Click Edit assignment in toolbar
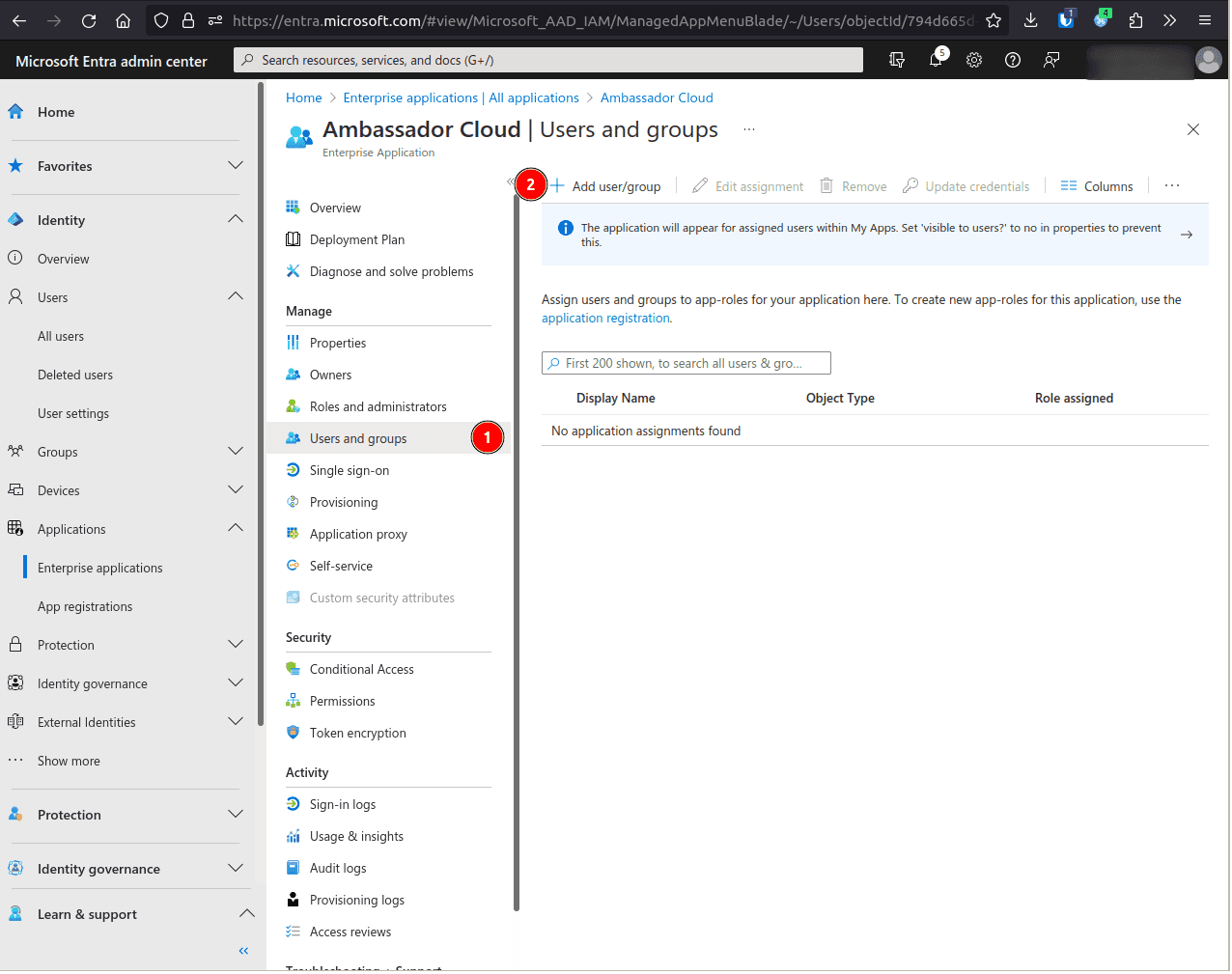This screenshot has width=1232, height=974. tap(748, 186)
